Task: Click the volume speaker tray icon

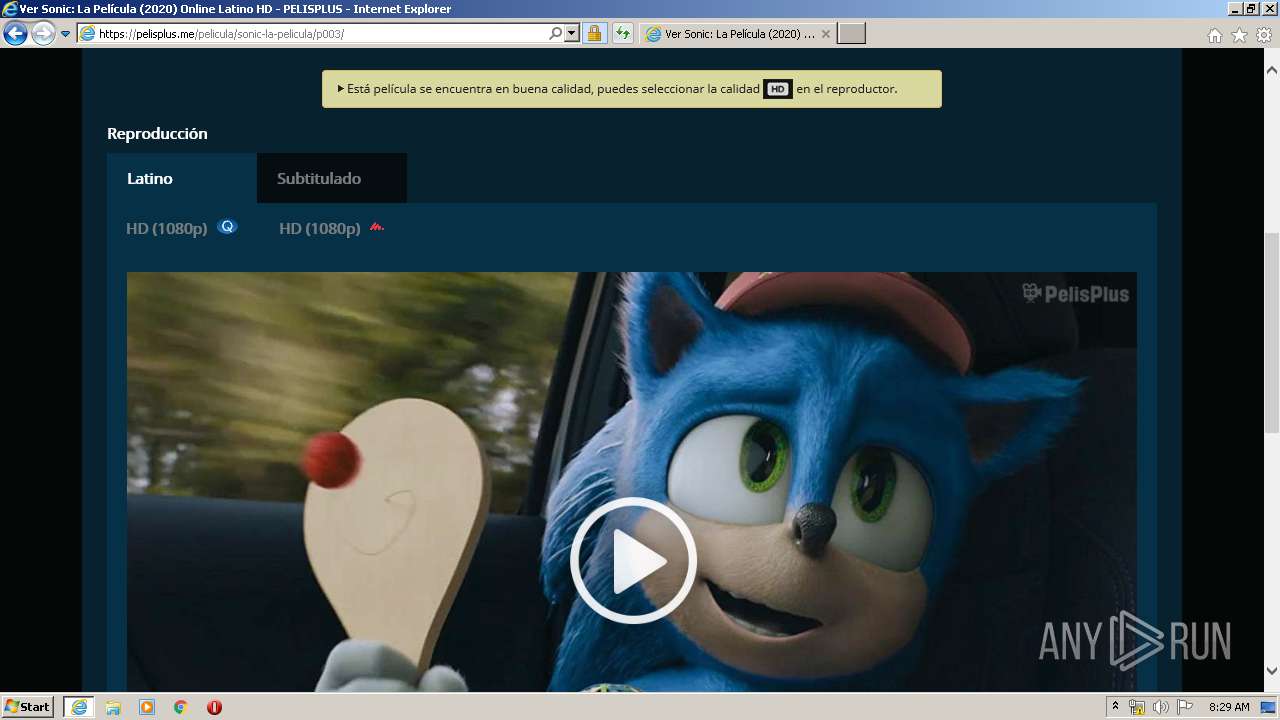Action: 1160,707
